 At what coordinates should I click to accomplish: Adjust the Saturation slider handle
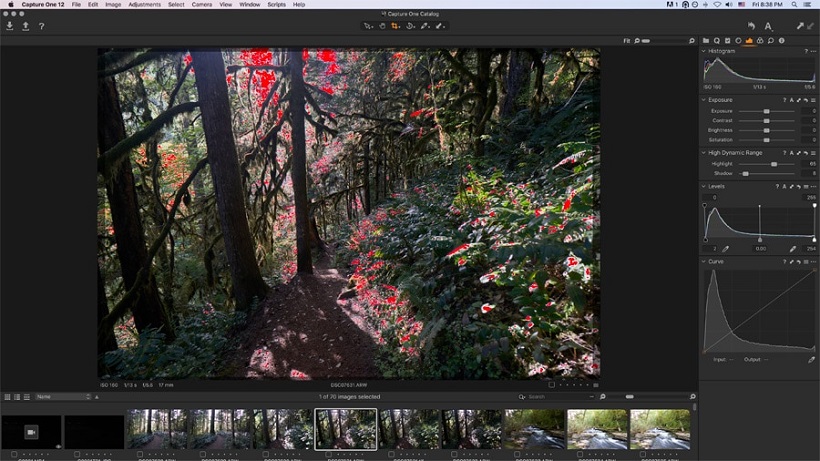click(x=766, y=140)
